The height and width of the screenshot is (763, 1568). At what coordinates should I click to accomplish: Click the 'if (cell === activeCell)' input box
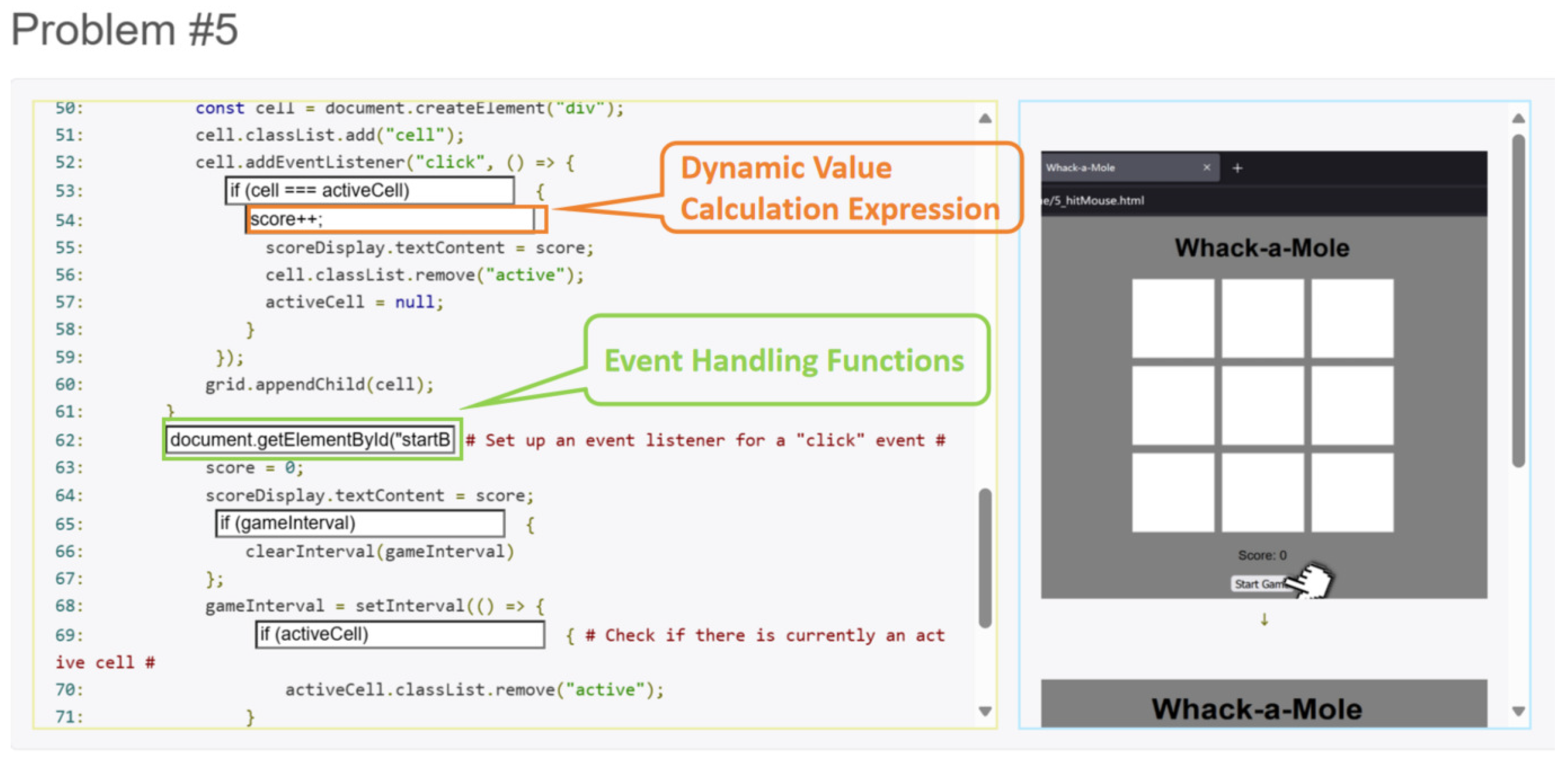pyautogui.click(x=369, y=191)
